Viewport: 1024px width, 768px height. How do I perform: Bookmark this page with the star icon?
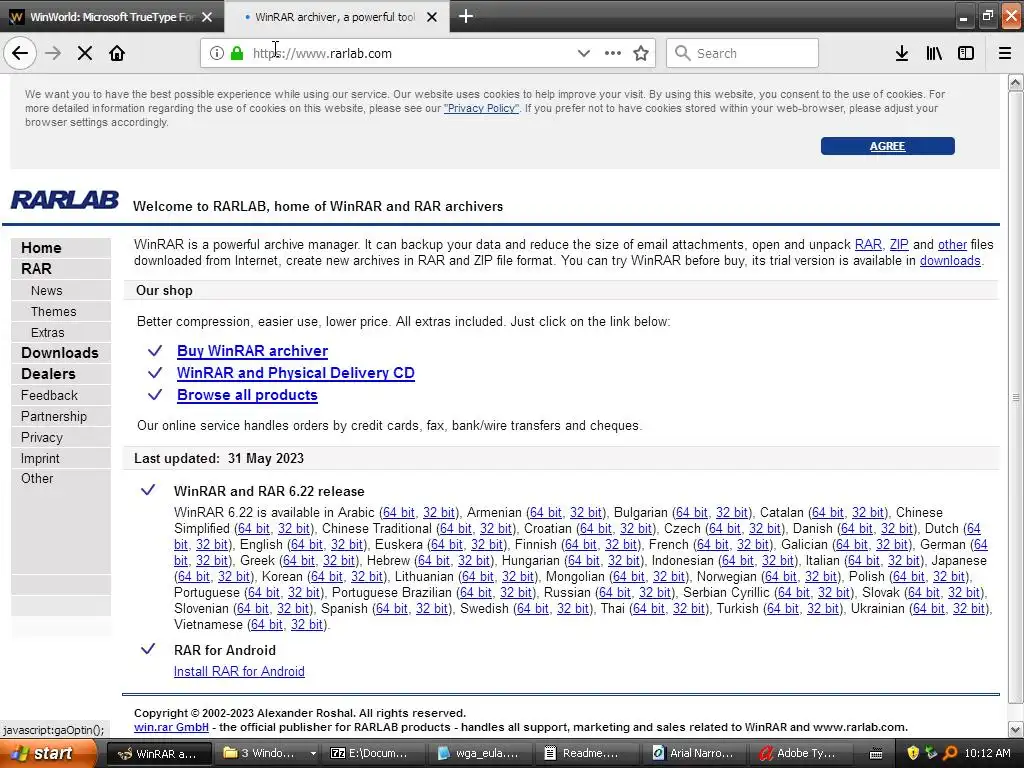(x=641, y=53)
